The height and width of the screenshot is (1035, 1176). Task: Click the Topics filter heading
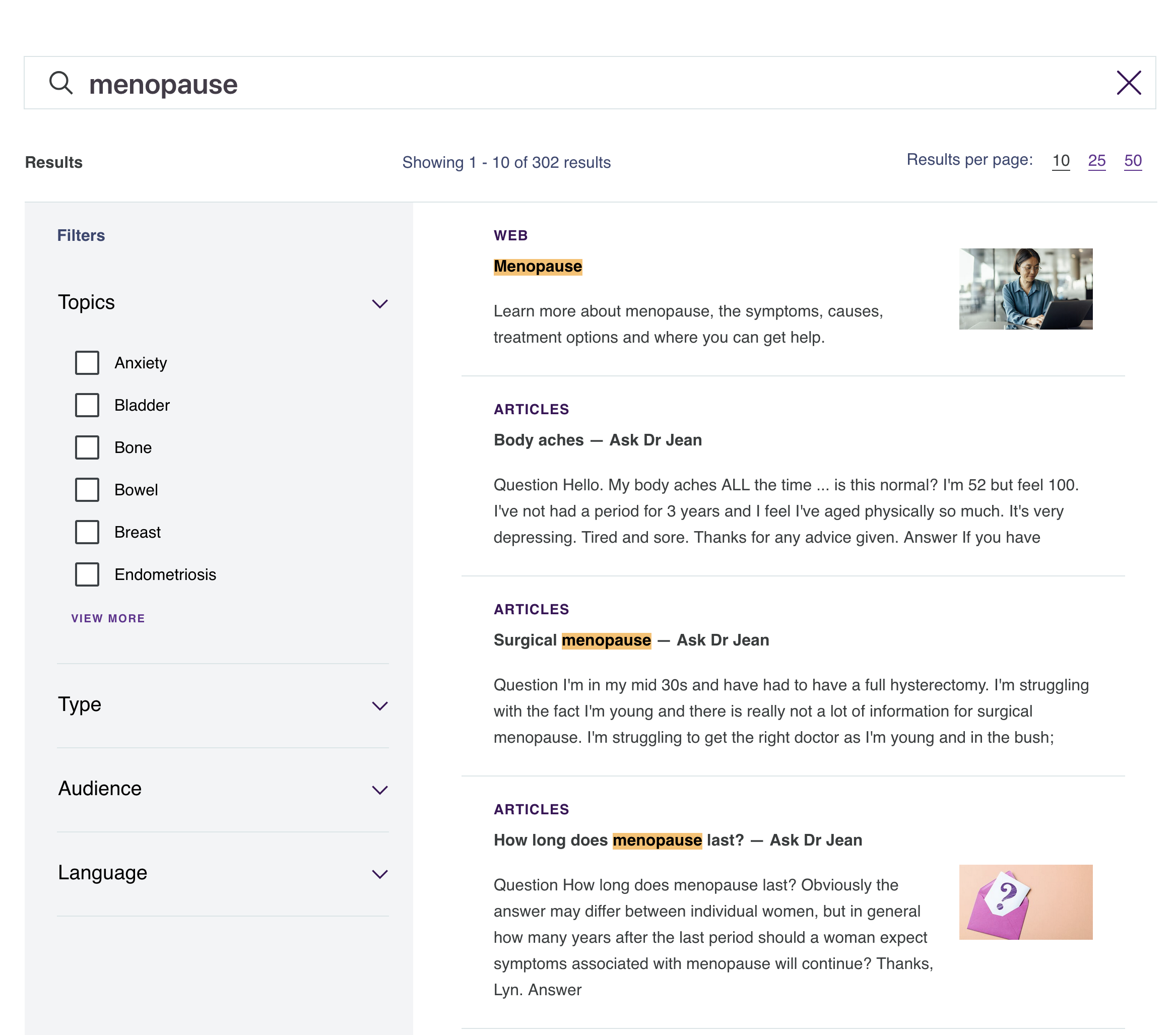[x=86, y=302]
